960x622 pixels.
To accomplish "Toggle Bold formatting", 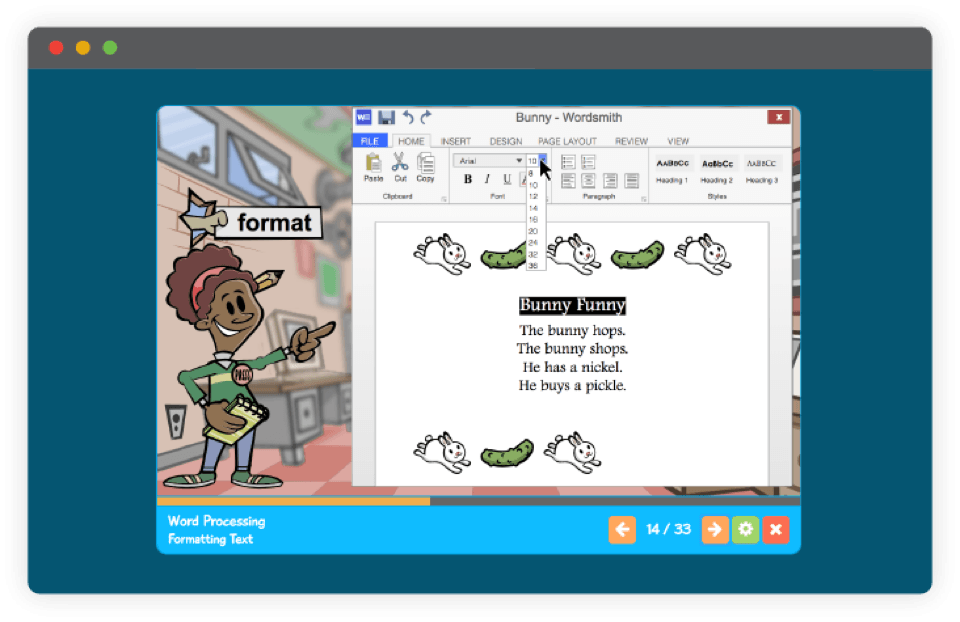I will point(467,180).
